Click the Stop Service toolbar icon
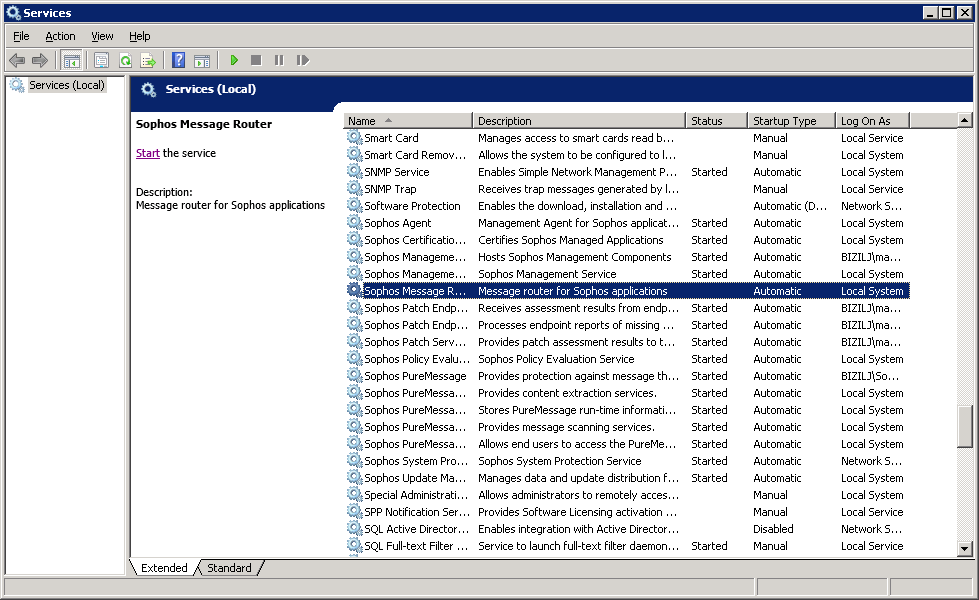 click(x=256, y=61)
